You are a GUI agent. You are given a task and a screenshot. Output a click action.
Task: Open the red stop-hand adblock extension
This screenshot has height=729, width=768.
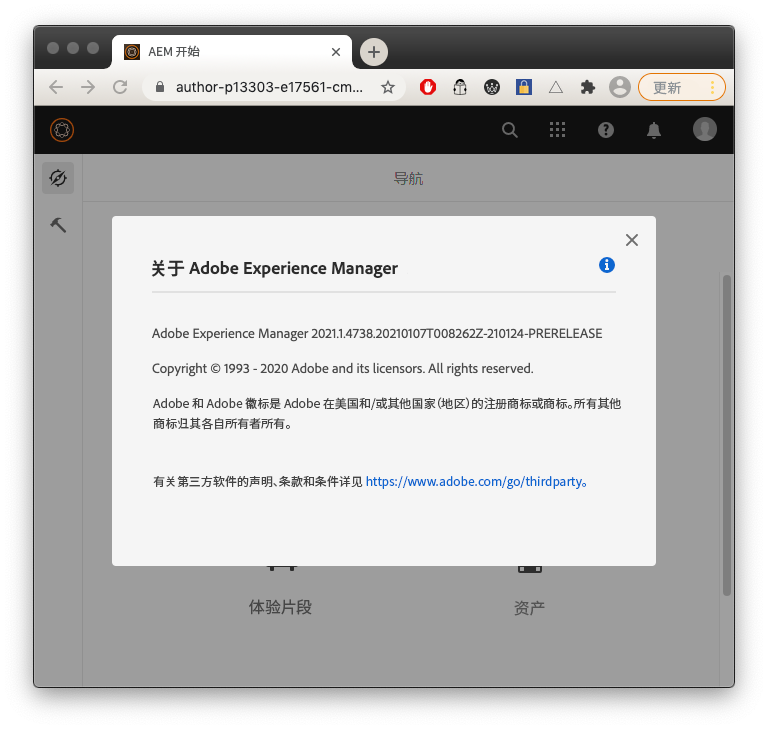click(x=428, y=87)
